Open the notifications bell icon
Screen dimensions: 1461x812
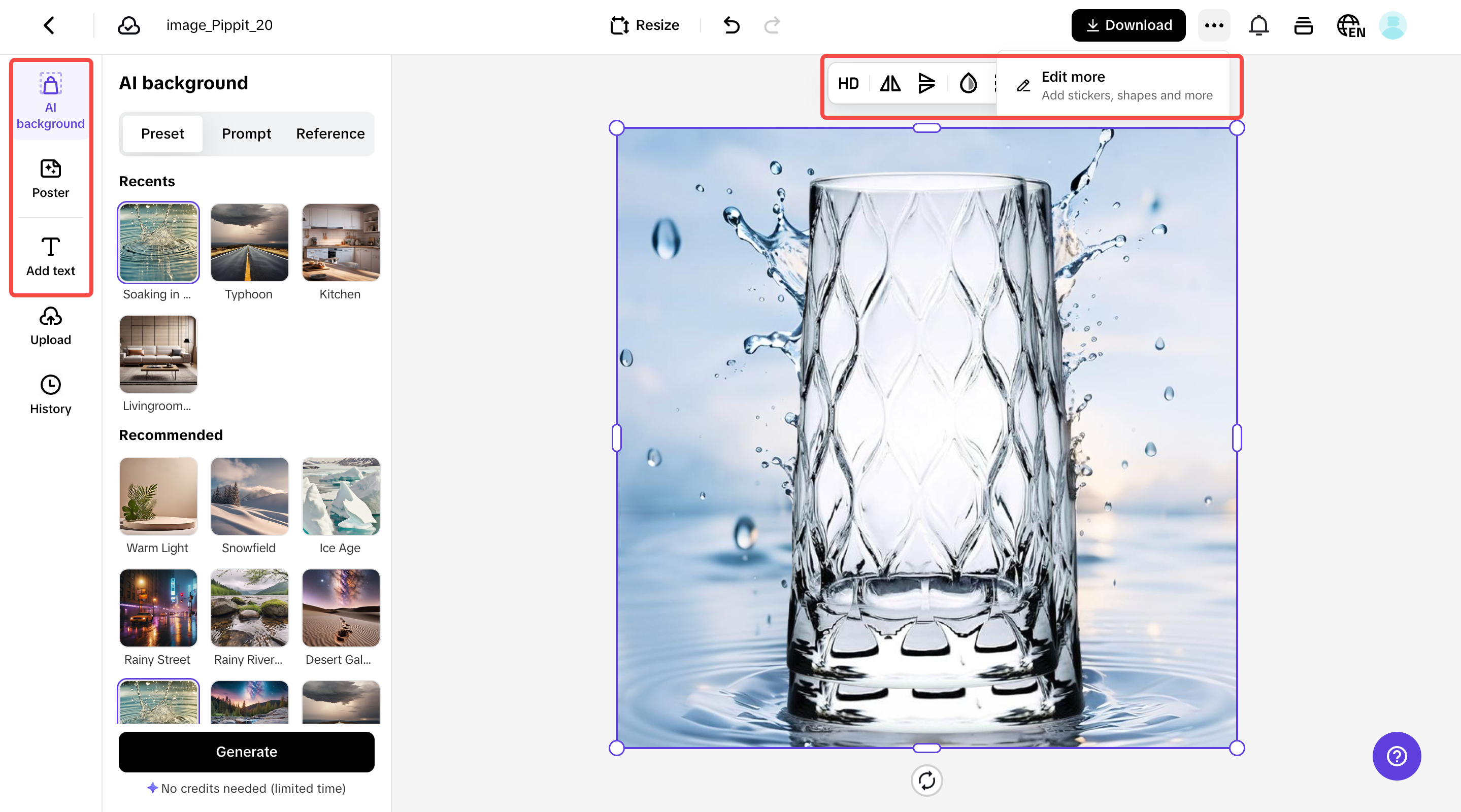(x=1258, y=25)
